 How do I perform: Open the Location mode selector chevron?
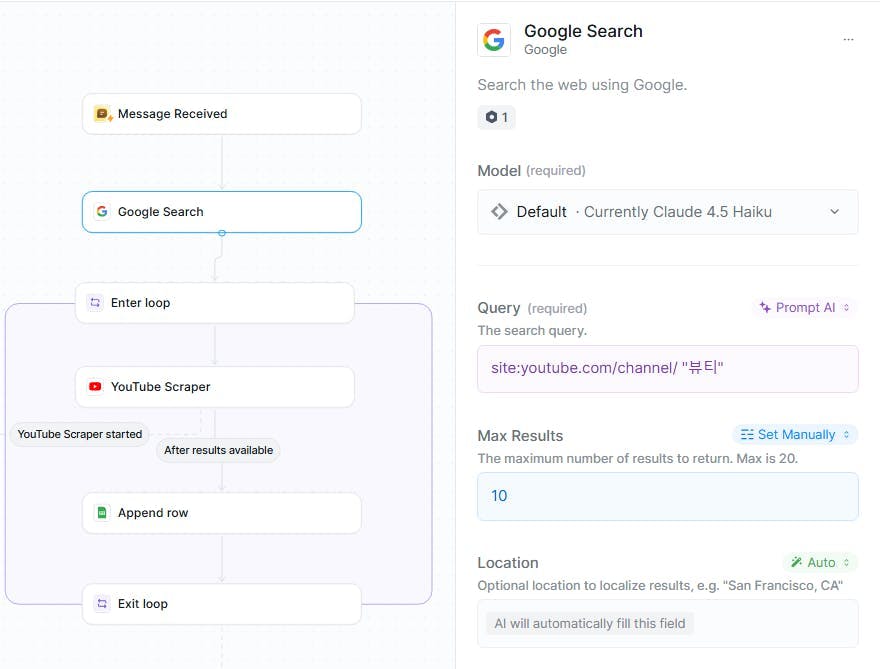point(846,562)
